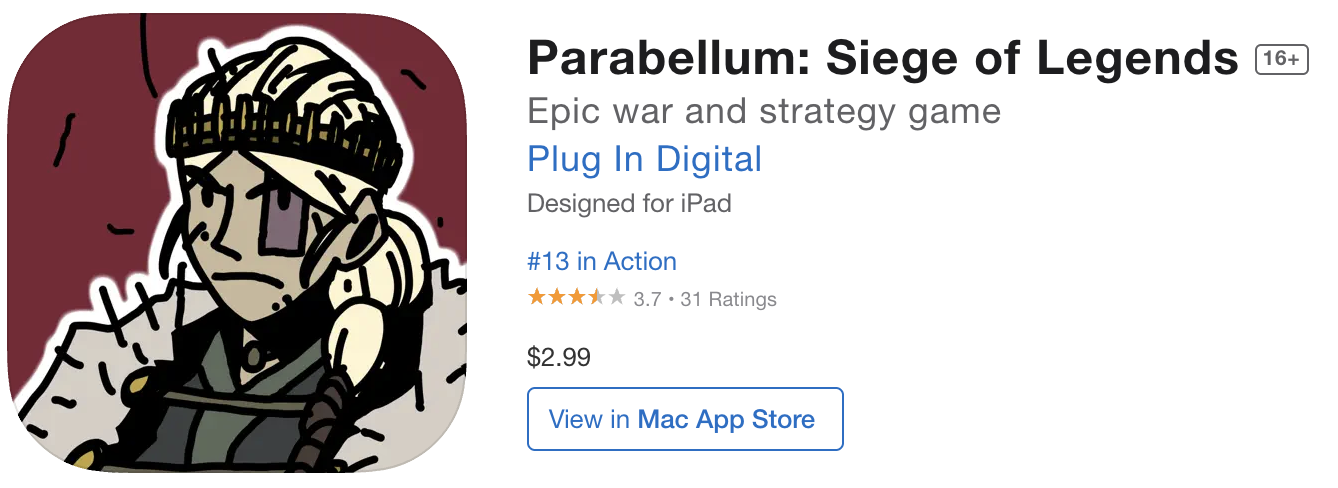Open the Plug In Digital developer page
The image size is (1338, 488).
click(645, 159)
